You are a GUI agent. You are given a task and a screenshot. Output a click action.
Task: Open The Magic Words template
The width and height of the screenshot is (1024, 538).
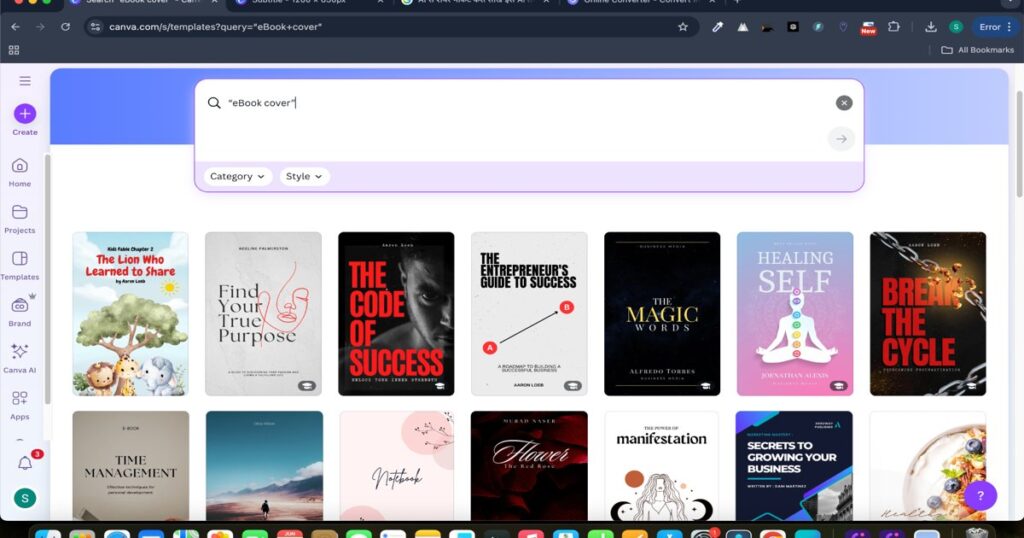coord(662,313)
